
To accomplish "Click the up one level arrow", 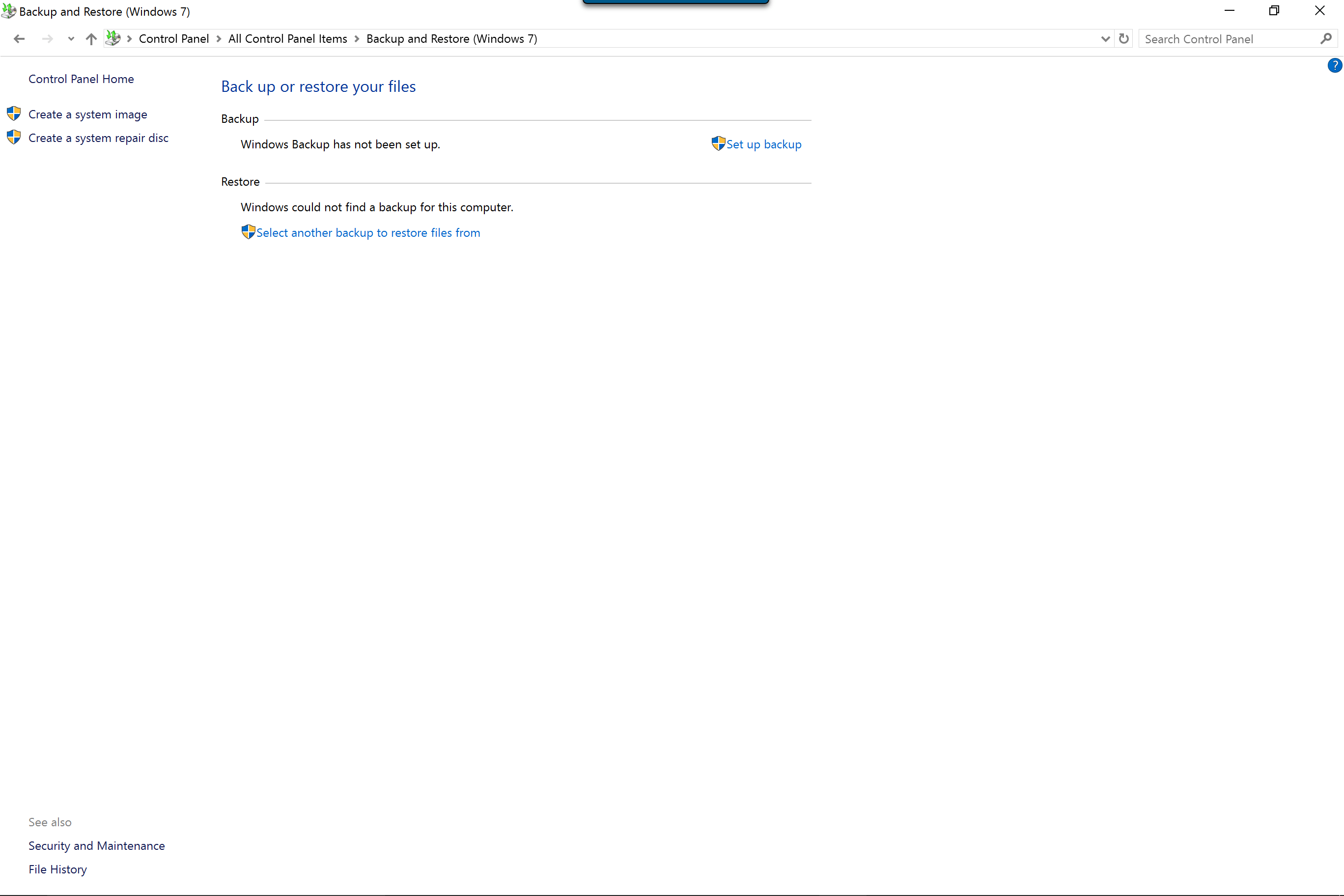I will [91, 39].
